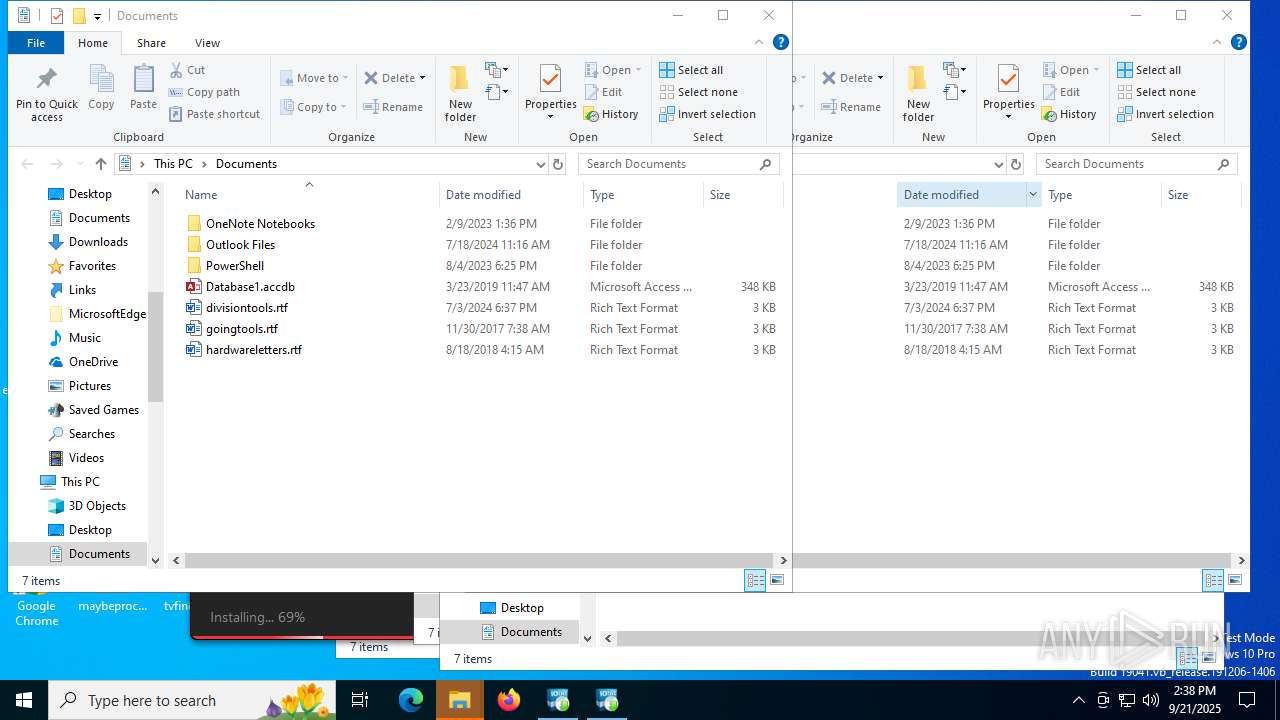
Task: Select the OneNote Notebooks folder
Action: point(260,224)
